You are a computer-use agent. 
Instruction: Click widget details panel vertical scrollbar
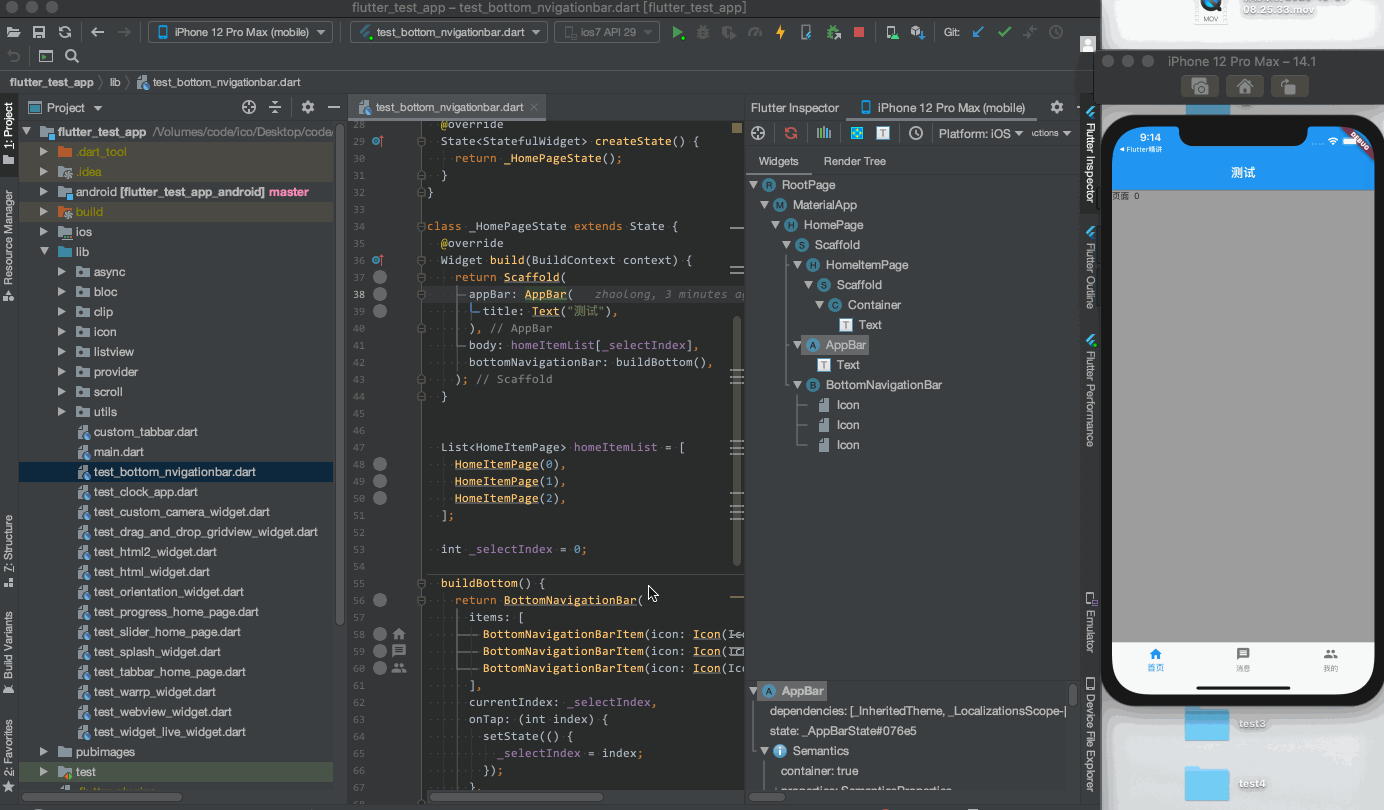tap(1073, 694)
